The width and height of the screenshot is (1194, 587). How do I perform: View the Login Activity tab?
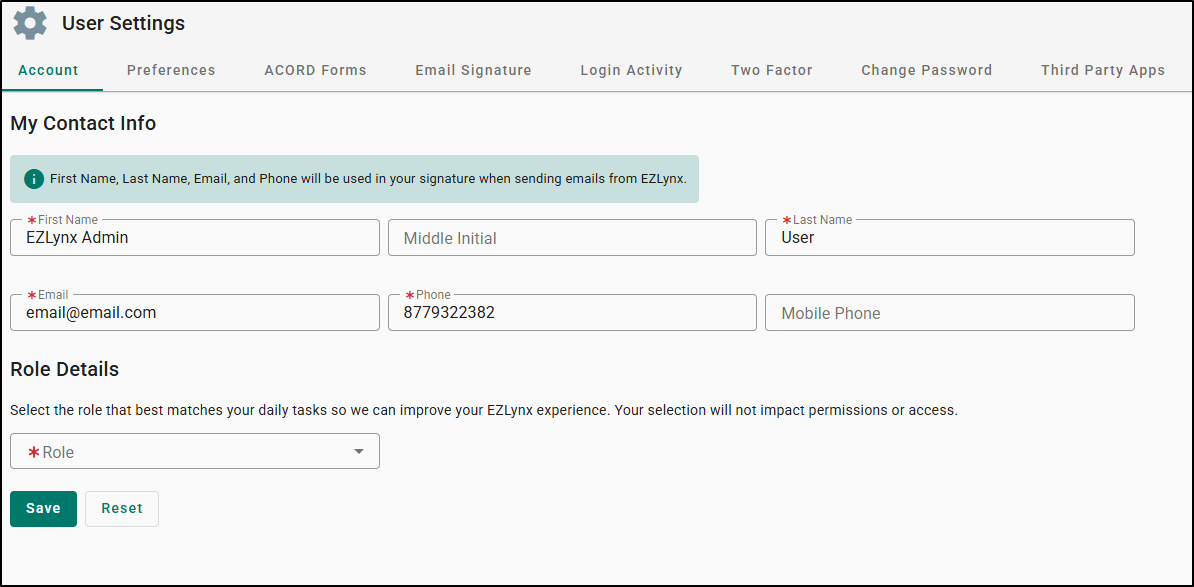tap(631, 70)
